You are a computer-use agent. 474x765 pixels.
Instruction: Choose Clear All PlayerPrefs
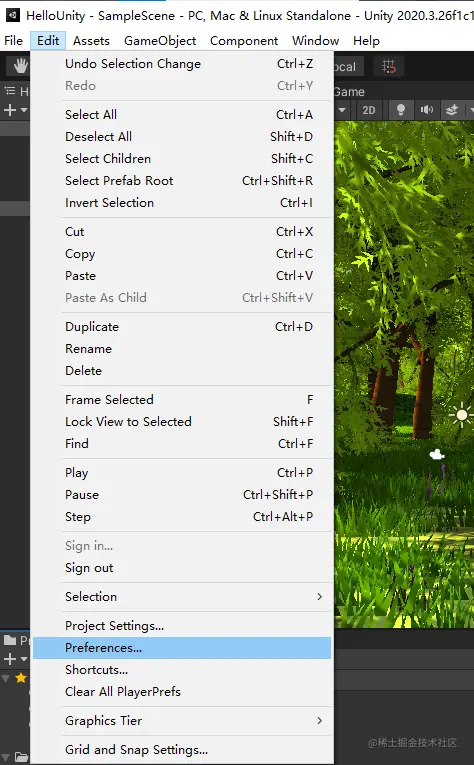coord(182,691)
